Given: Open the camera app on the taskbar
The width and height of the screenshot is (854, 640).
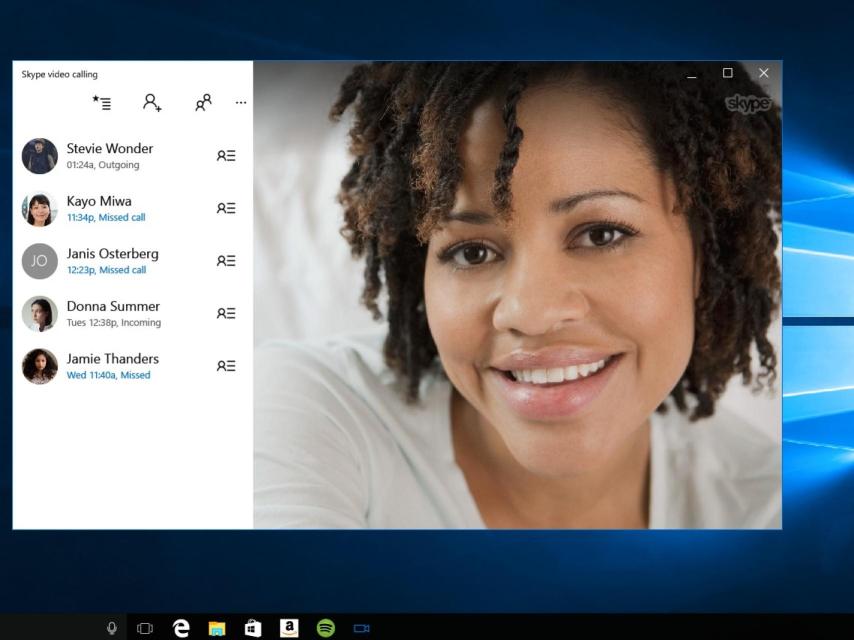Looking at the screenshot, I should [360, 627].
